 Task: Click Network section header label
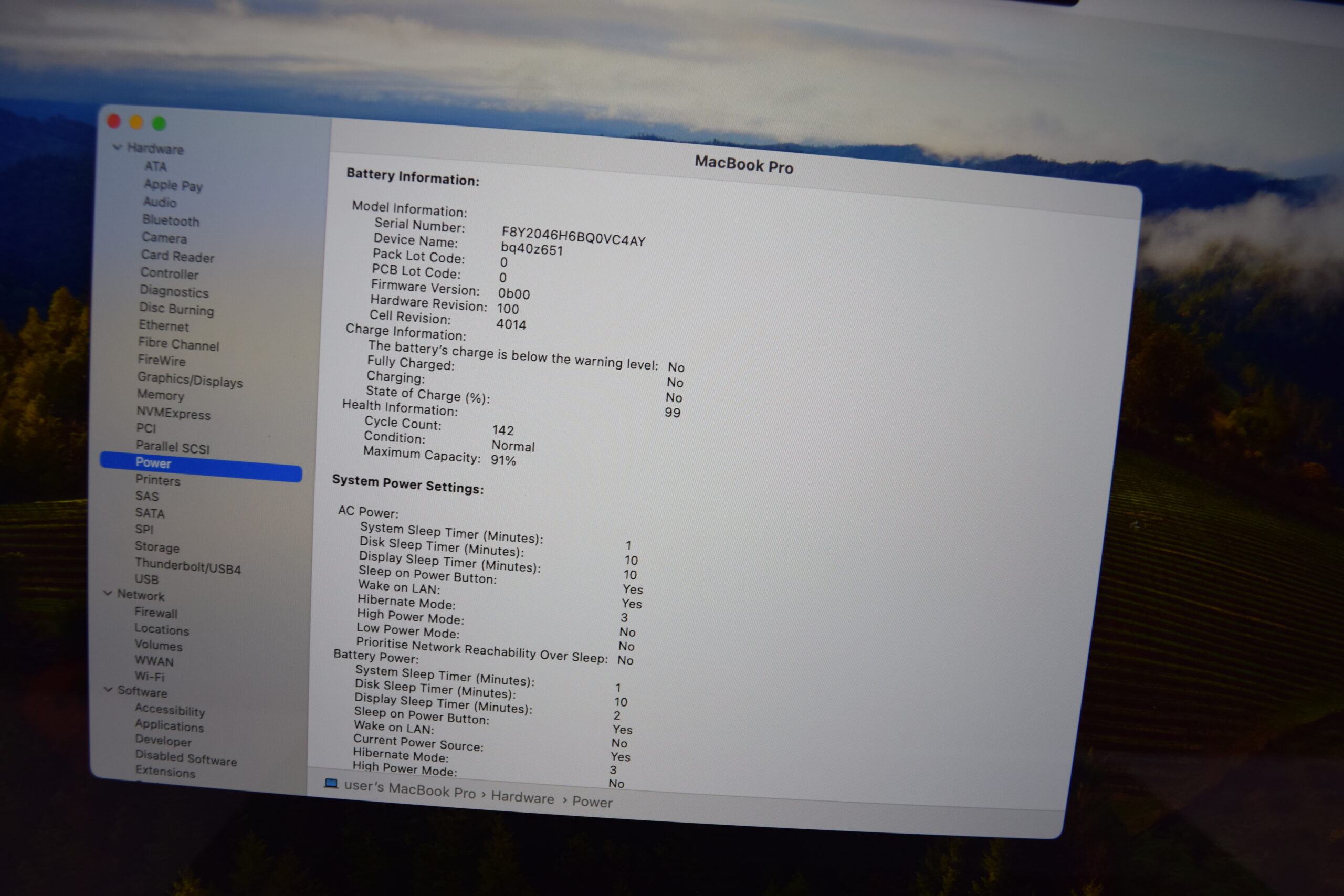point(141,595)
